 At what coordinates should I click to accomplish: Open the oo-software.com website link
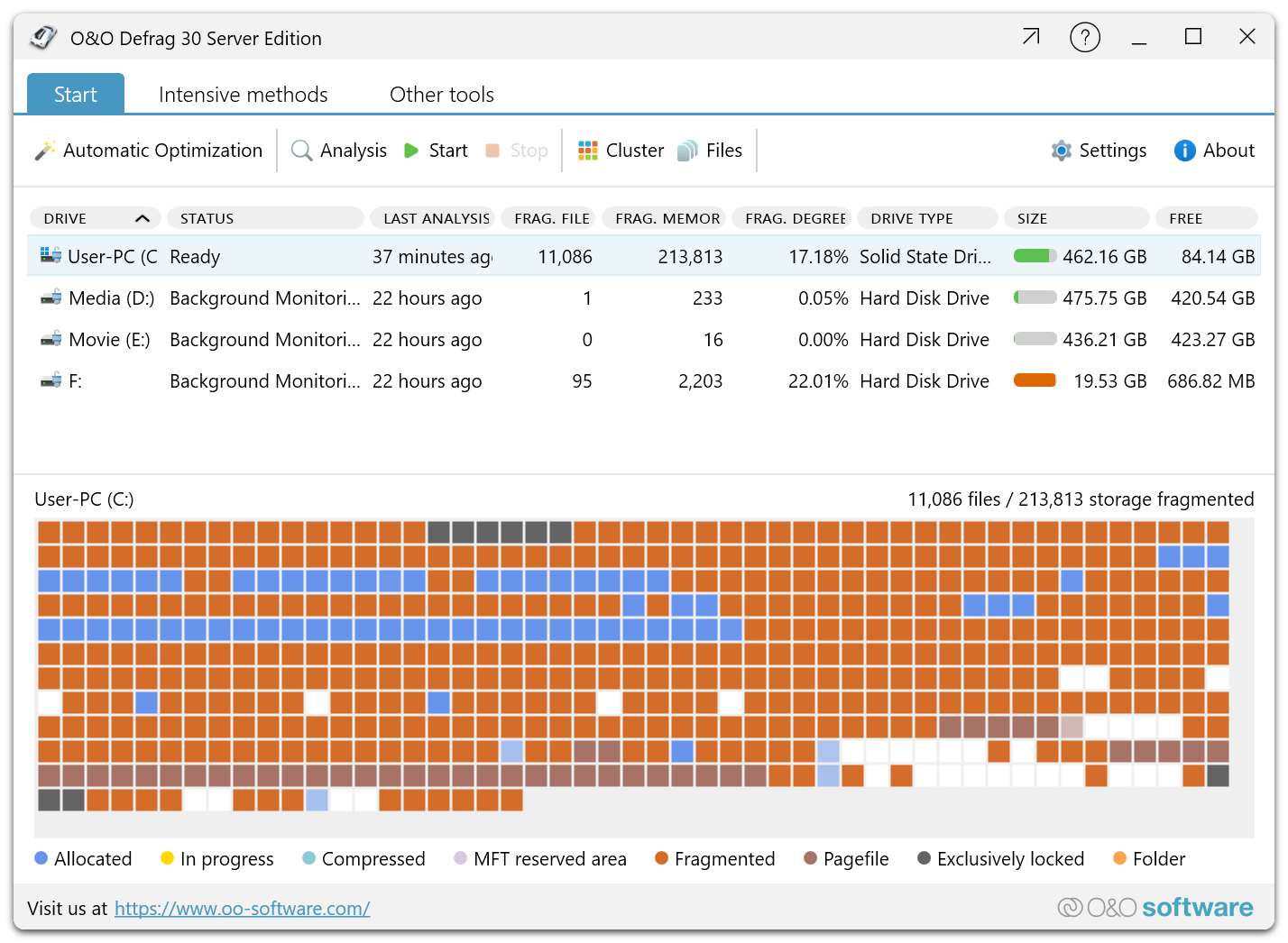pos(242,909)
